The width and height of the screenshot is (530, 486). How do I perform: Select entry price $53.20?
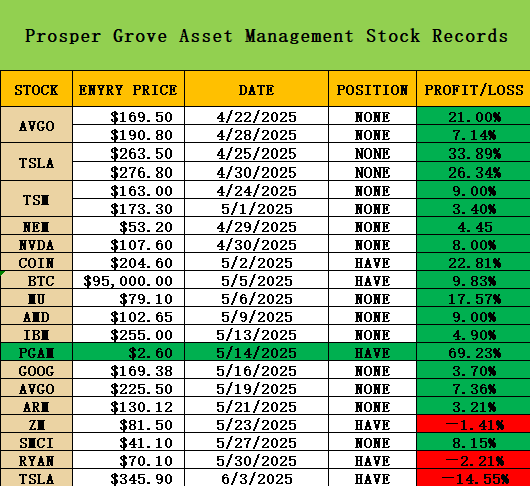128,226
